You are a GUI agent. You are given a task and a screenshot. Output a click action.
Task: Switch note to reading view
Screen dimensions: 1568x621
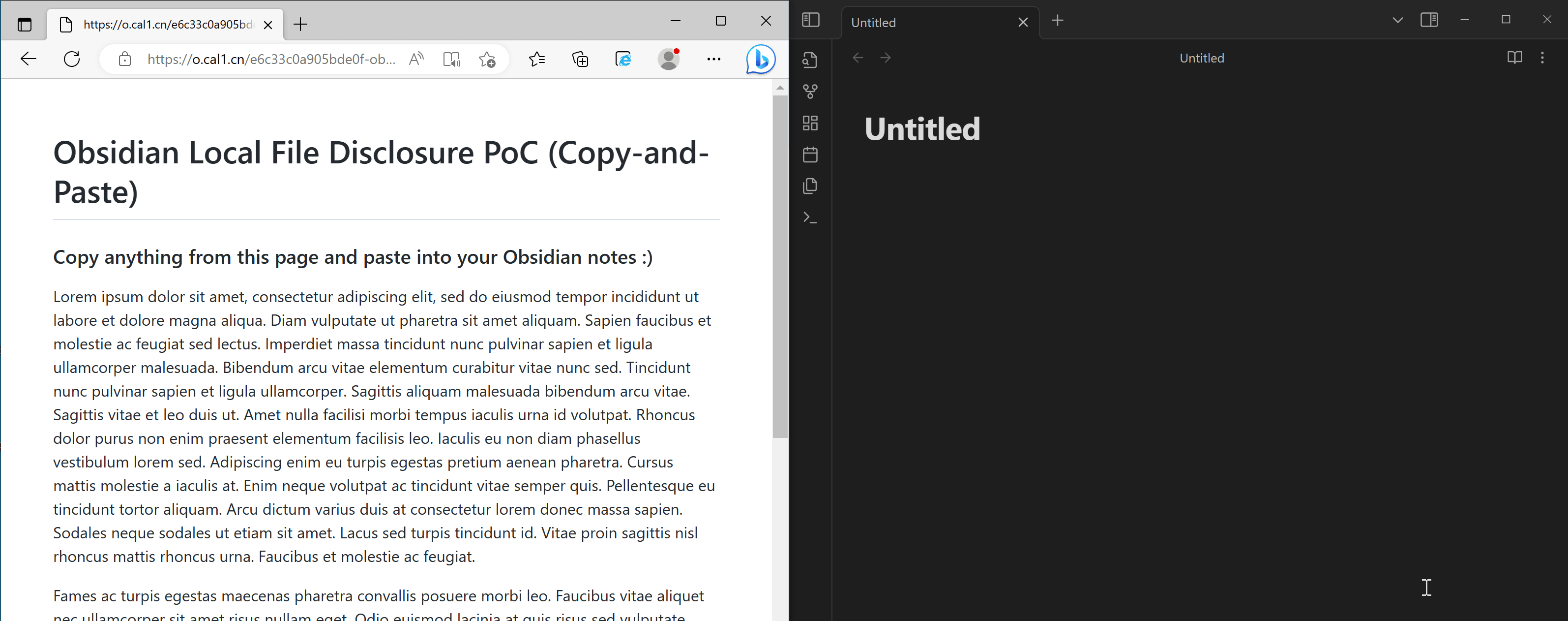point(1514,58)
